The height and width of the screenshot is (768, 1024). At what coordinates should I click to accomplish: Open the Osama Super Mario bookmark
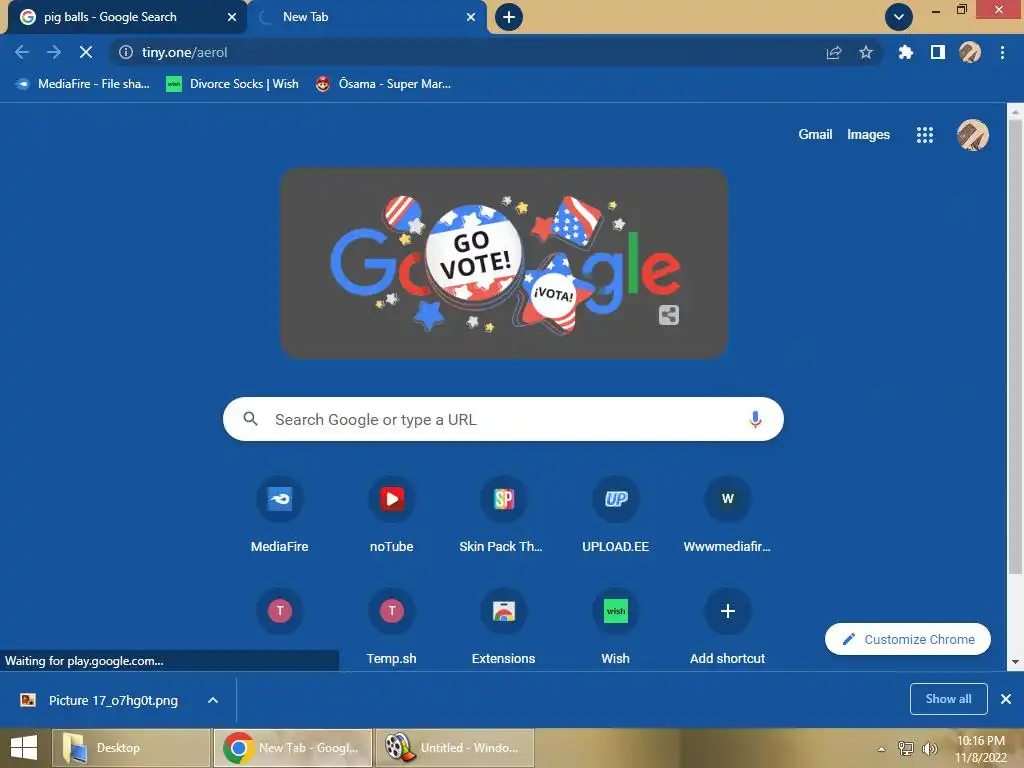383,84
